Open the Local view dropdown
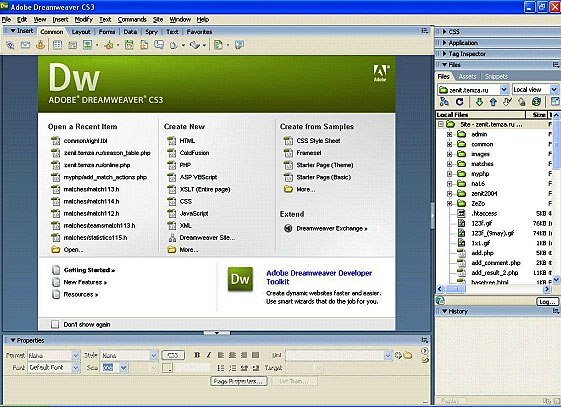 554,89
